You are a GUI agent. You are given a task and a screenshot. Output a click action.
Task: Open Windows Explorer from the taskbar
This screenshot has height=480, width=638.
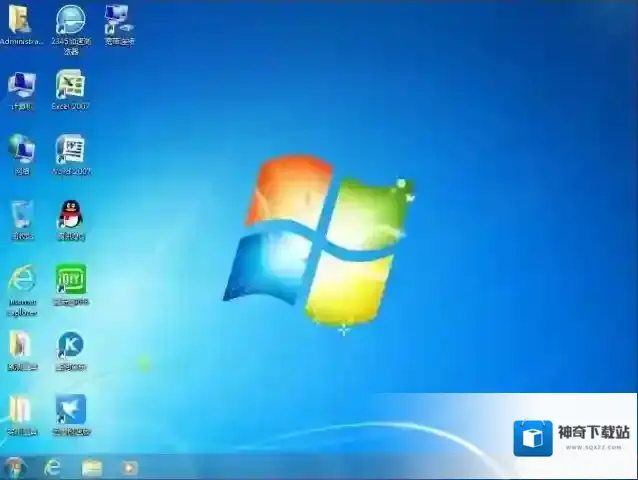coord(91,467)
